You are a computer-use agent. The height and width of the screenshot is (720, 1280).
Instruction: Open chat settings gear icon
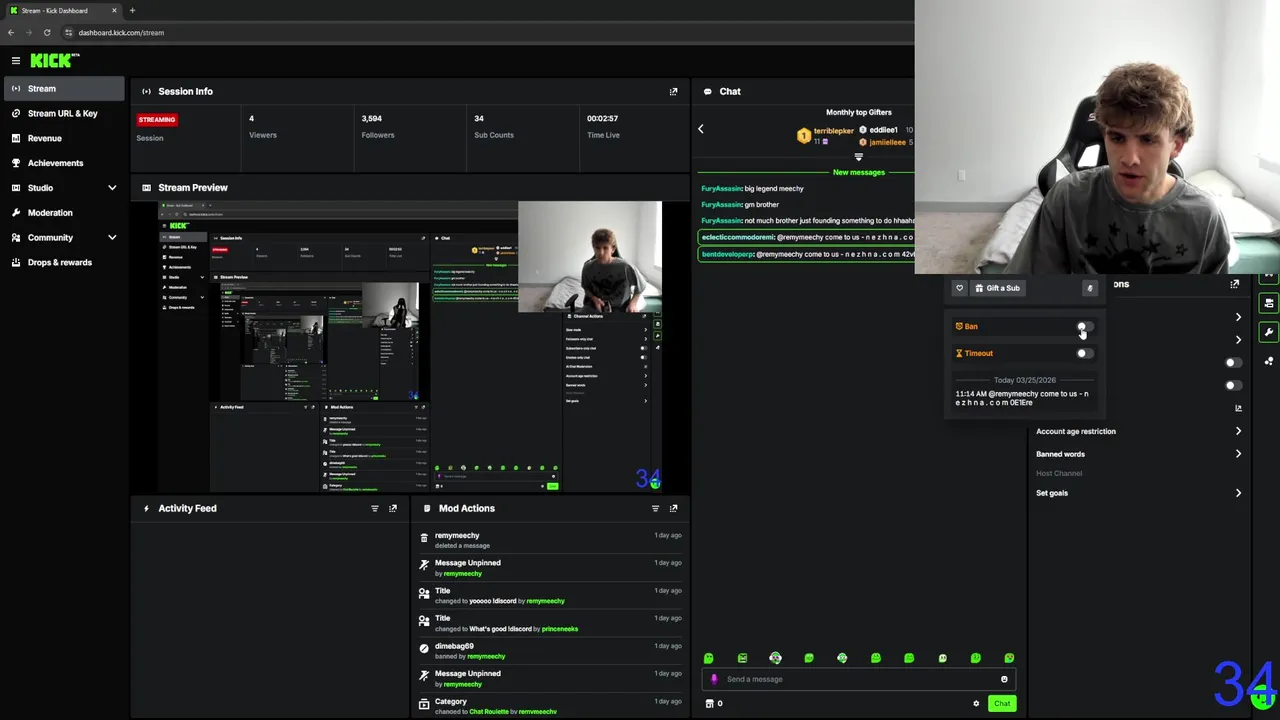(x=976, y=703)
